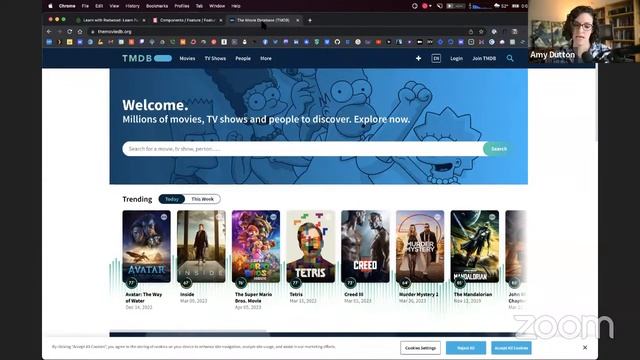Screen dimensions: 640x360
Task: Open the People menu in TMDB navigation
Action: click(243, 58)
